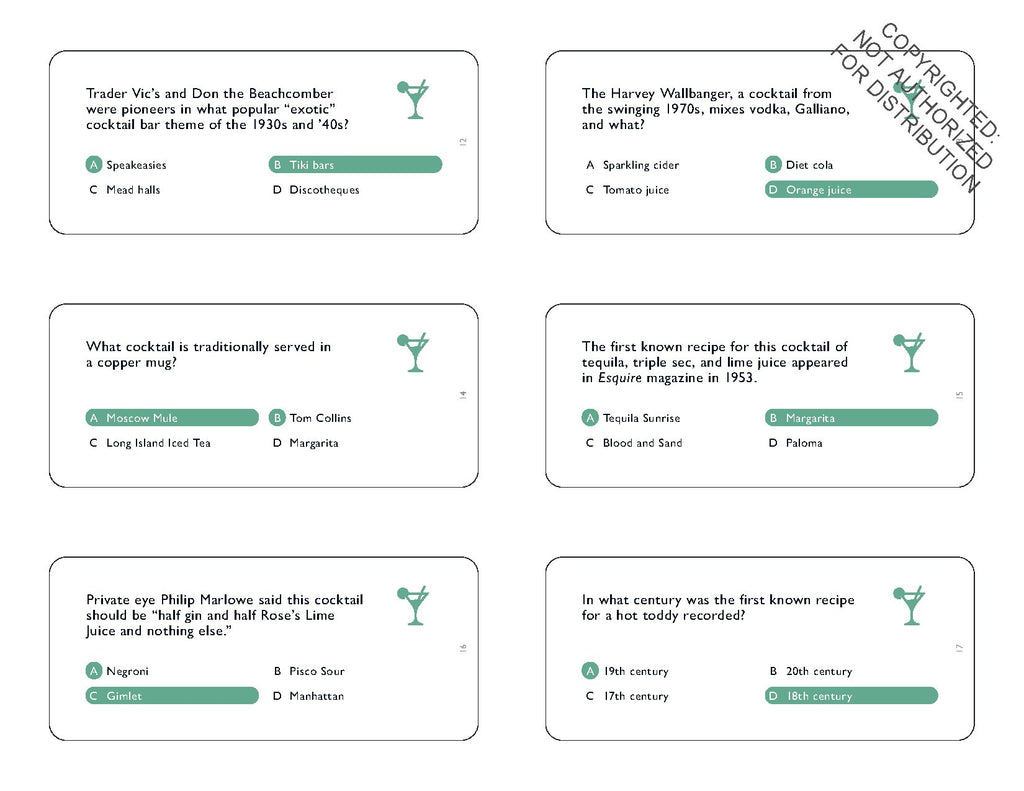Click the cocktail icon on copper mug card
Image resolution: width=1024 pixels, height=791 pixels.
click(413, 352)
